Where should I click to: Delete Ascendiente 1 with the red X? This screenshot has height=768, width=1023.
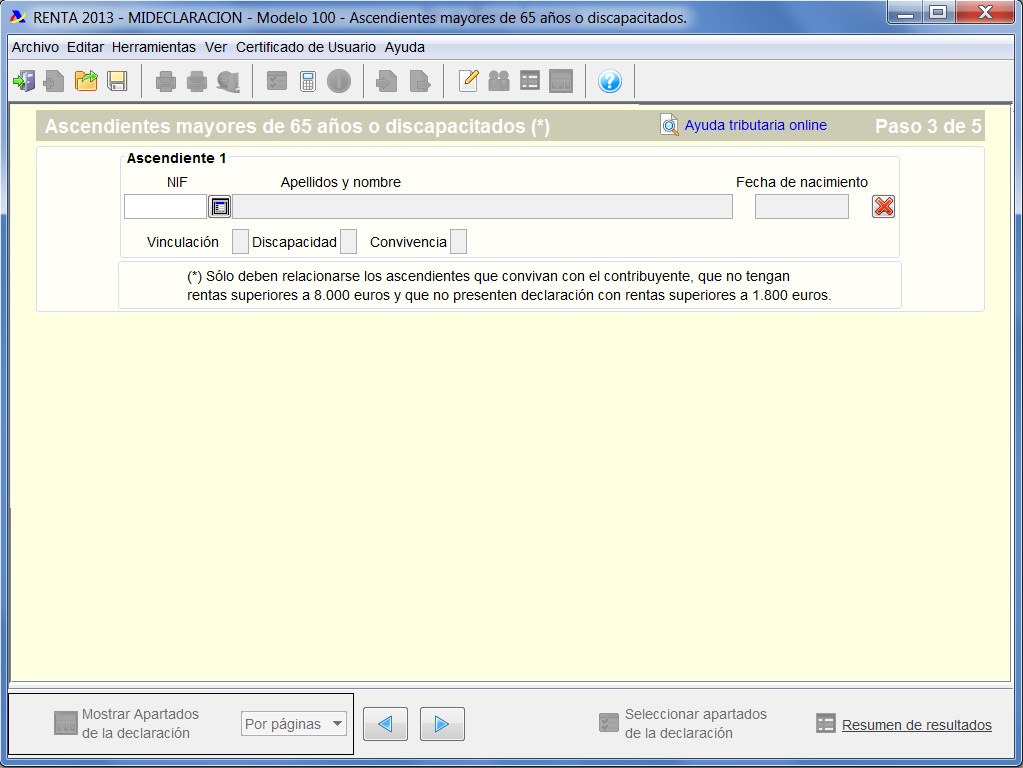point(883,207)
